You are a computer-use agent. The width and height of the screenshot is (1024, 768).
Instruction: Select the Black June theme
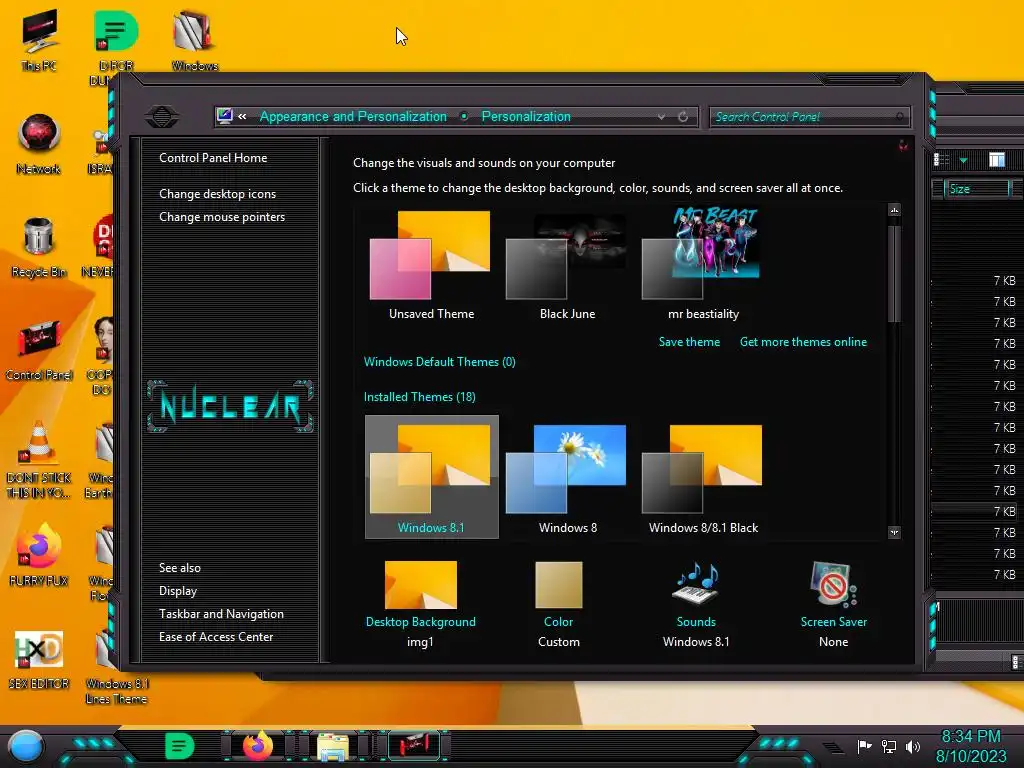pyautogui.click(x=567, y=265)
